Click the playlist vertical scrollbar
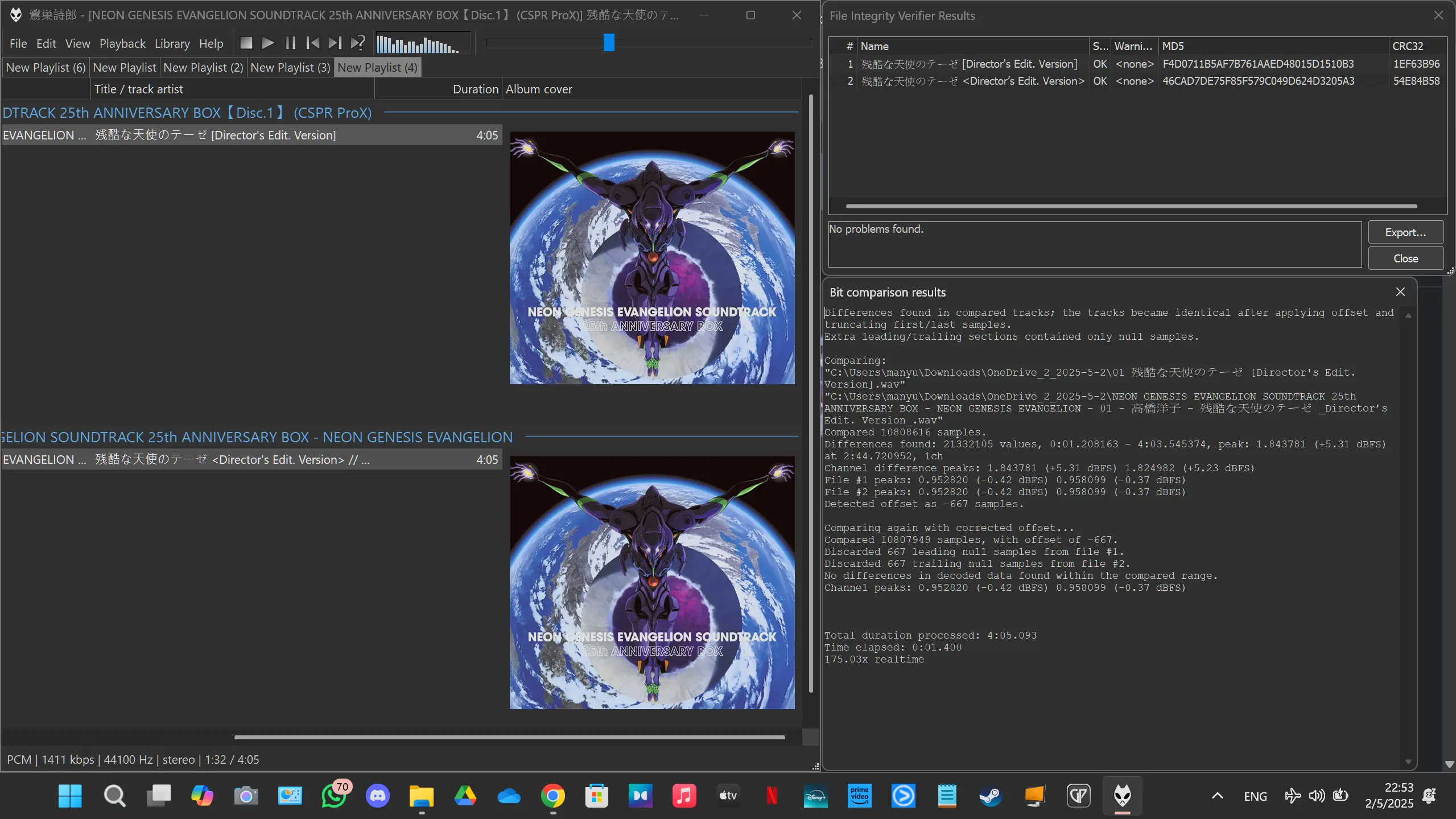 811,394
